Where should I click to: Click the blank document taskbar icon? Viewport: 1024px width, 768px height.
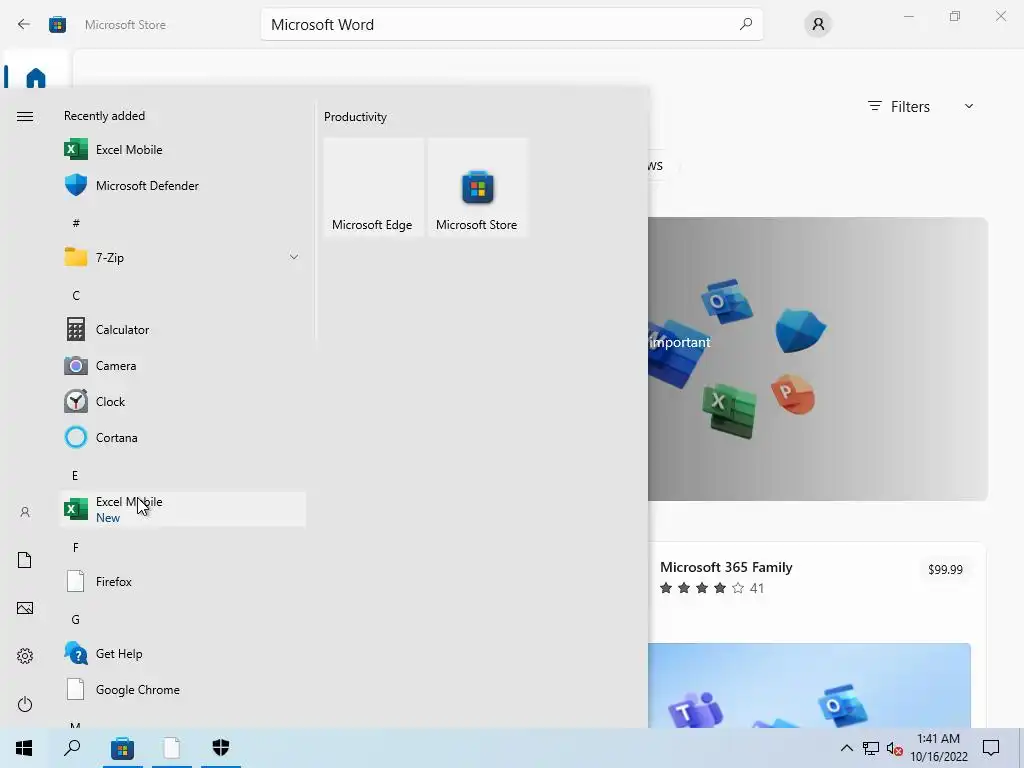[172, 748]
